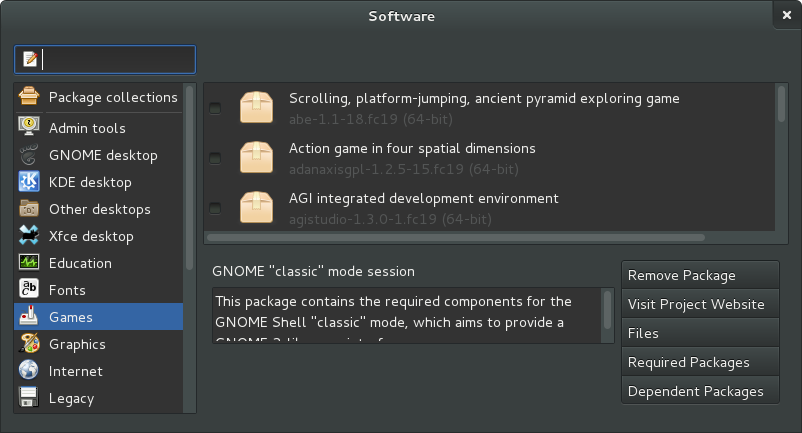
Task: Select 'Action game in four spatial dimensions'
Action: click(412, 148)
